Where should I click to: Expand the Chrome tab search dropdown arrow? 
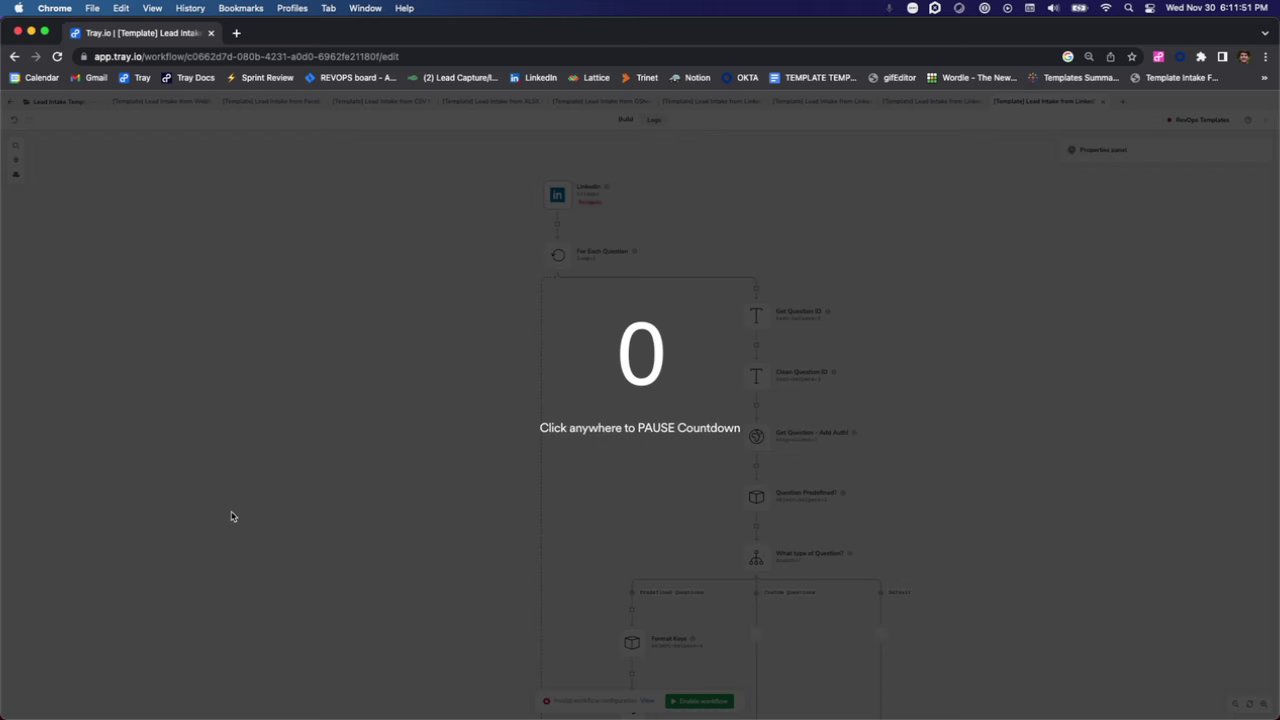pos(1265,33)
